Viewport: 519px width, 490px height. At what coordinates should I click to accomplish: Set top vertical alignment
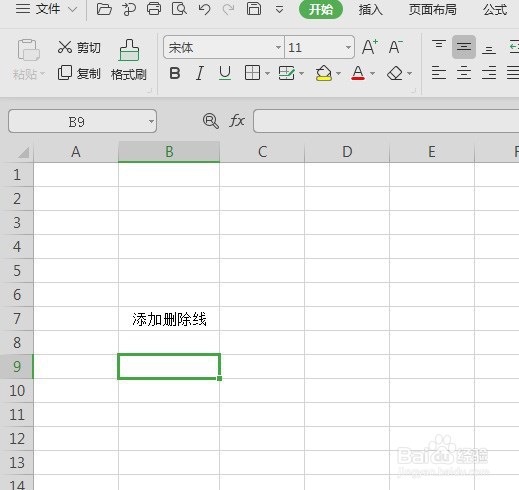(x=439, y=44)
